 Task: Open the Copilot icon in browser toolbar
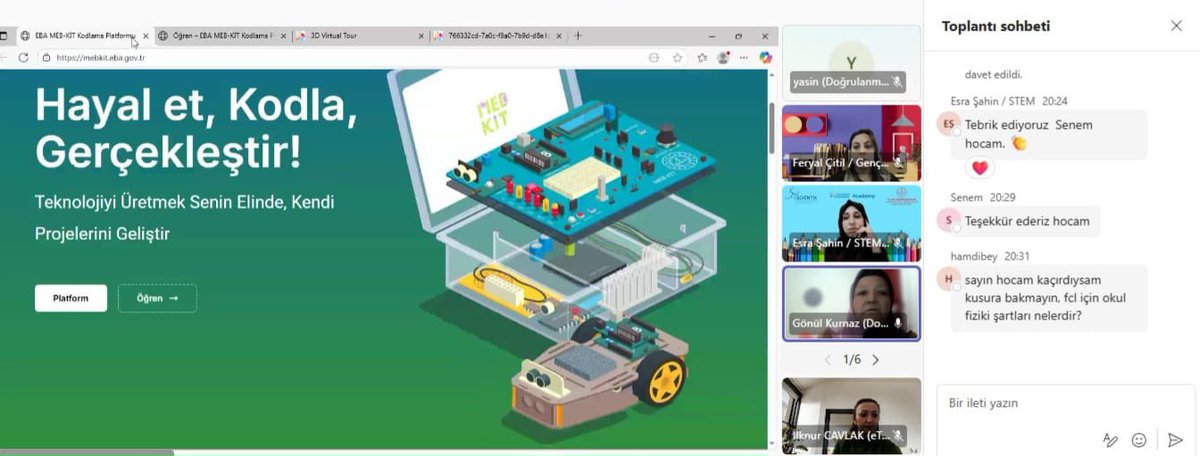[766, 58]
